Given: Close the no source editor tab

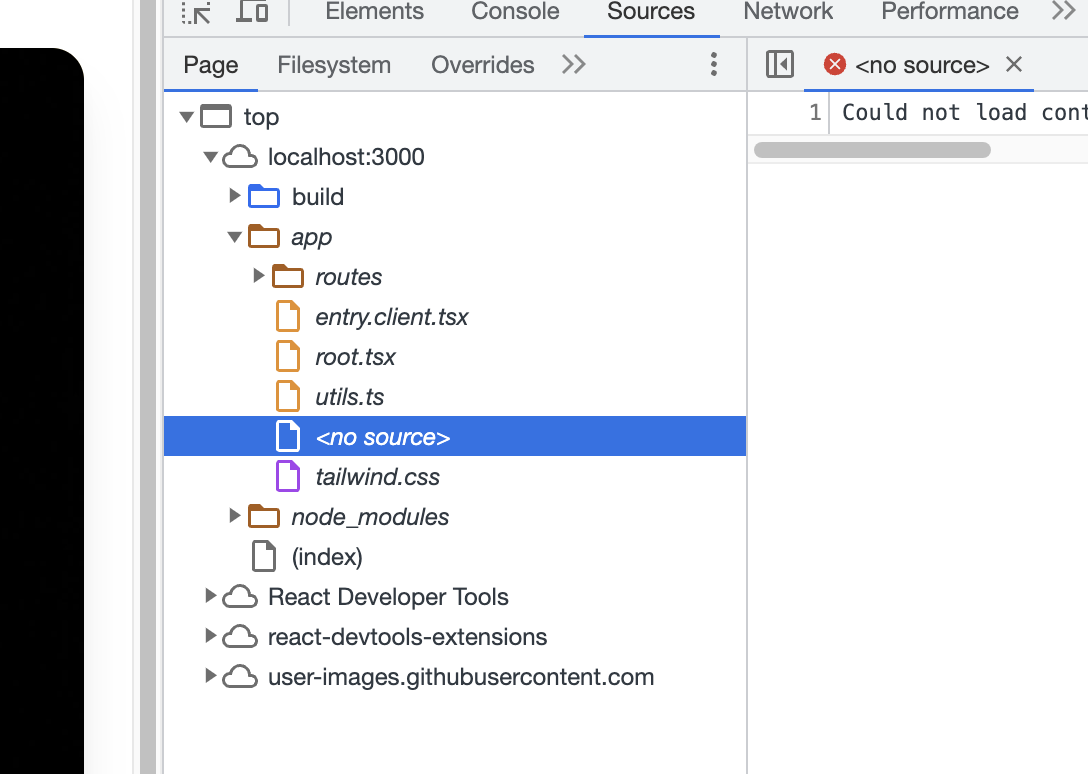Looking at the screenshot, I should point(1014,64).
